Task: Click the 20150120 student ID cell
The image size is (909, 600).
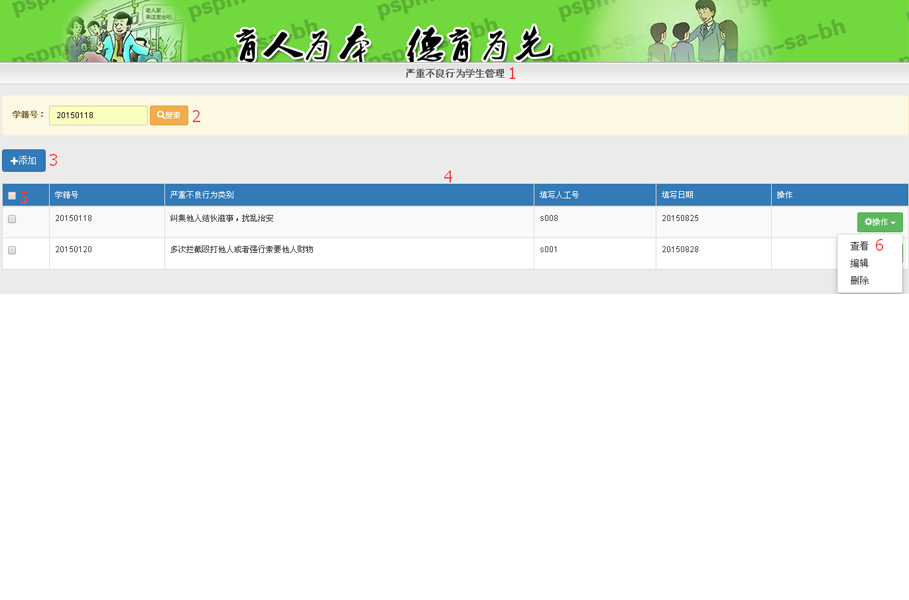Action: tap(74, 250)
